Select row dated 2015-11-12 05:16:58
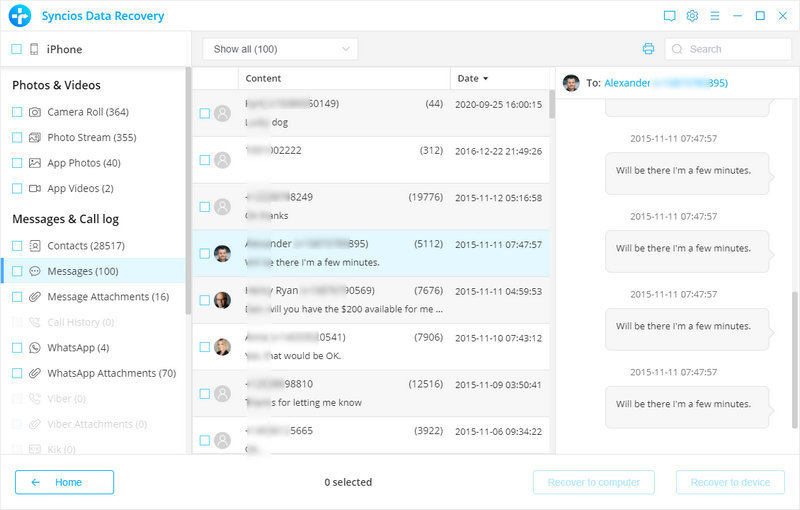Image resolution: width=800 pixels, height=510 pixels. point(371,207)
